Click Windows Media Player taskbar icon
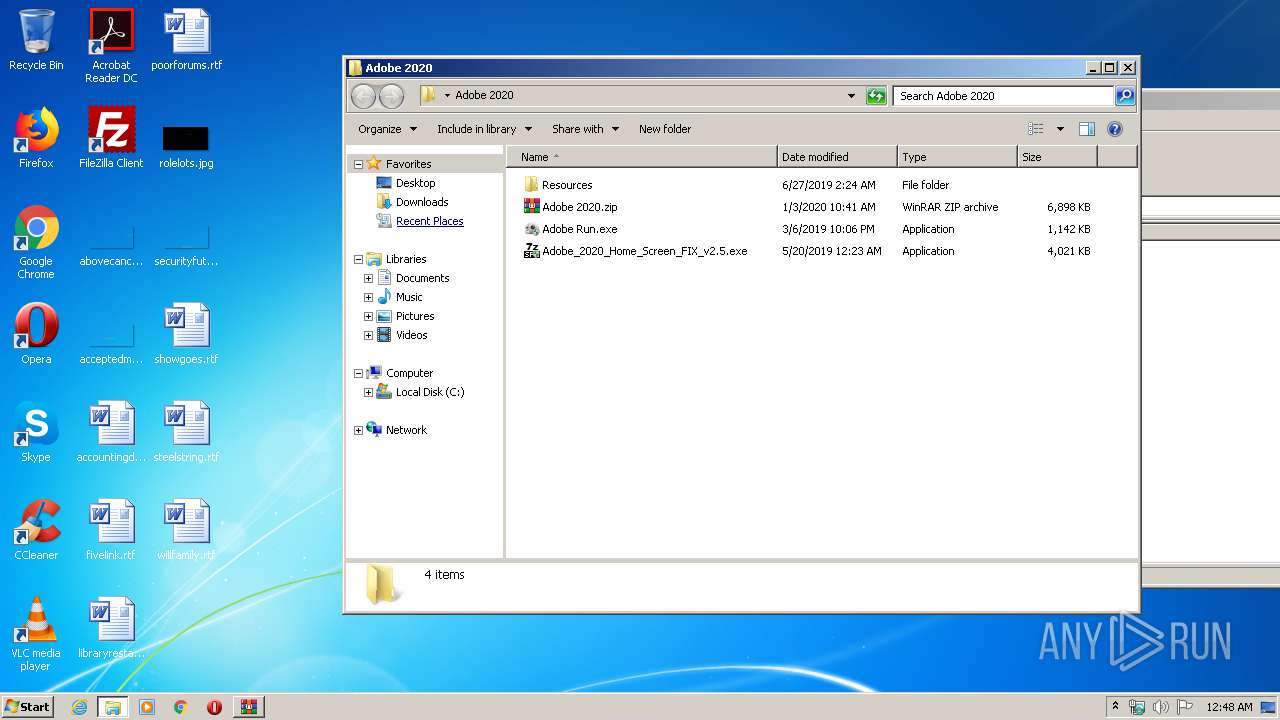Screen dimensions: 1280x720 coord(147,707)
